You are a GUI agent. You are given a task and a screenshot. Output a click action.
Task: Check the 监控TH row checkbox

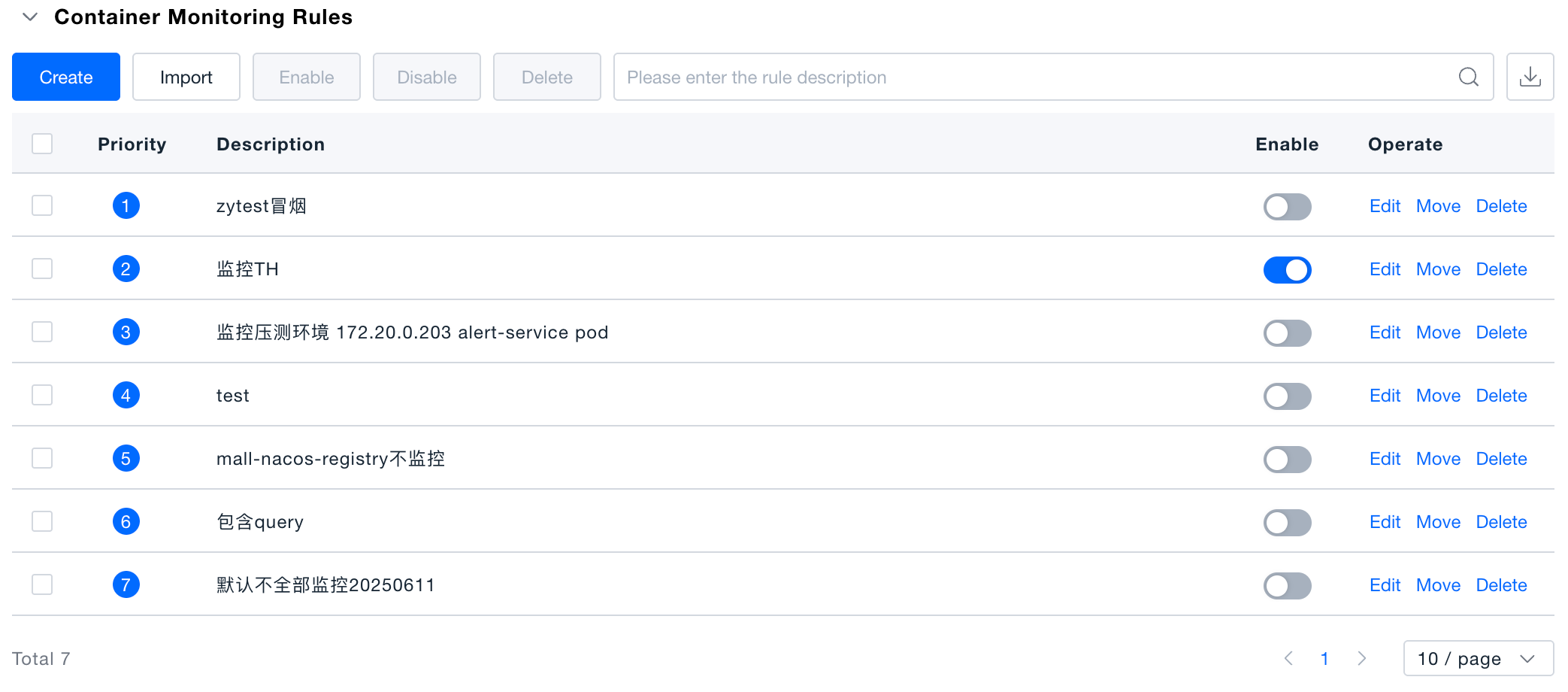(42, 269)
